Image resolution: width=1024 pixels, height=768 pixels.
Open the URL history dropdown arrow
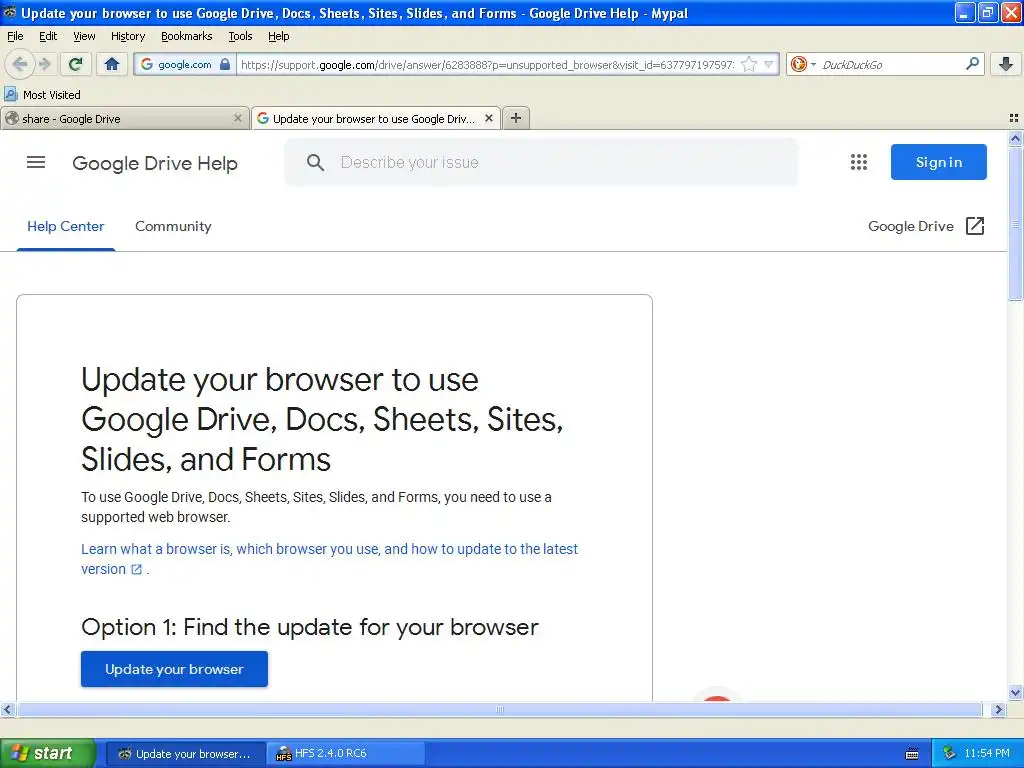point(769,64)
